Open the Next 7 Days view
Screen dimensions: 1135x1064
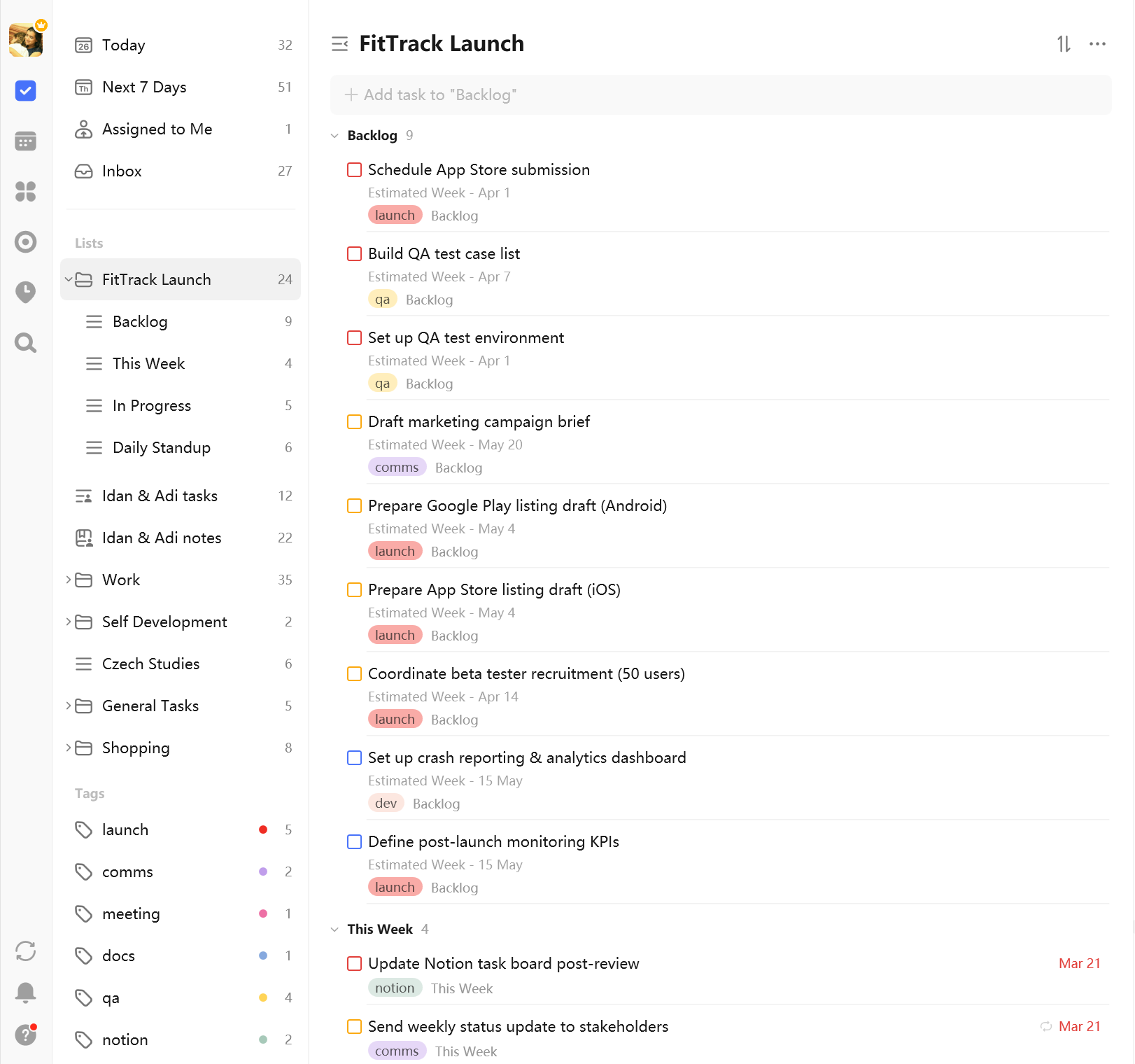coord(144,87)
